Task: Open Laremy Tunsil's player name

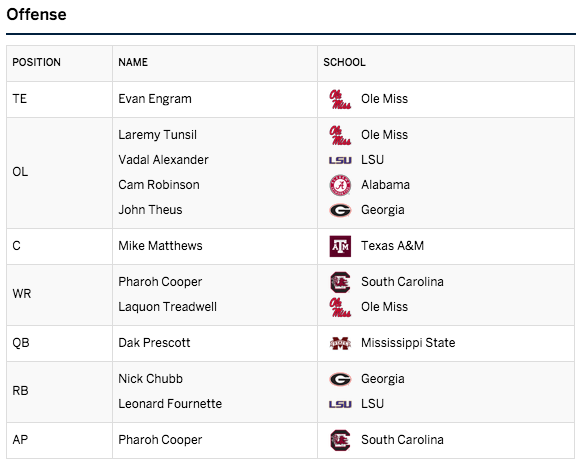Action: pos(157,135)
